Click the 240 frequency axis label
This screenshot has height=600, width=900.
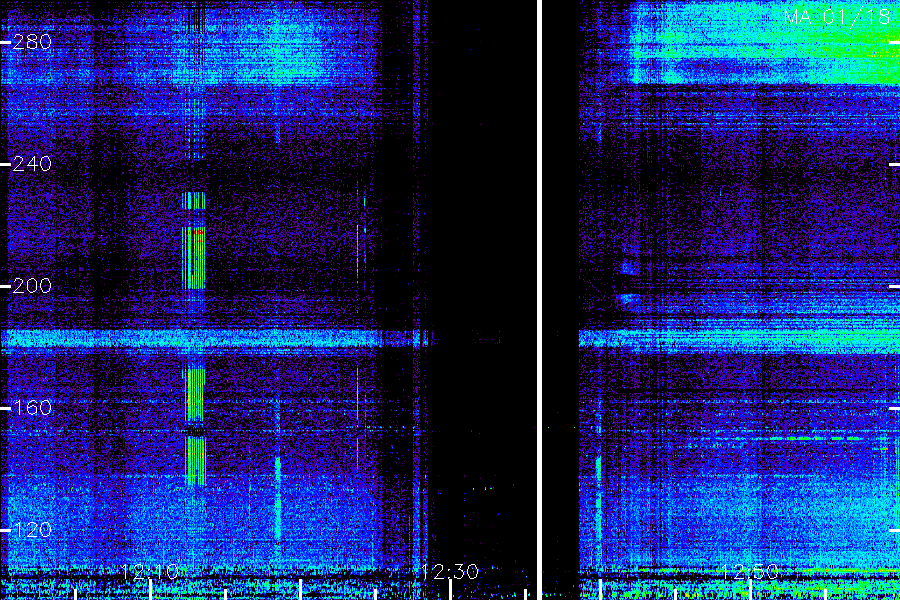(32, 164)
